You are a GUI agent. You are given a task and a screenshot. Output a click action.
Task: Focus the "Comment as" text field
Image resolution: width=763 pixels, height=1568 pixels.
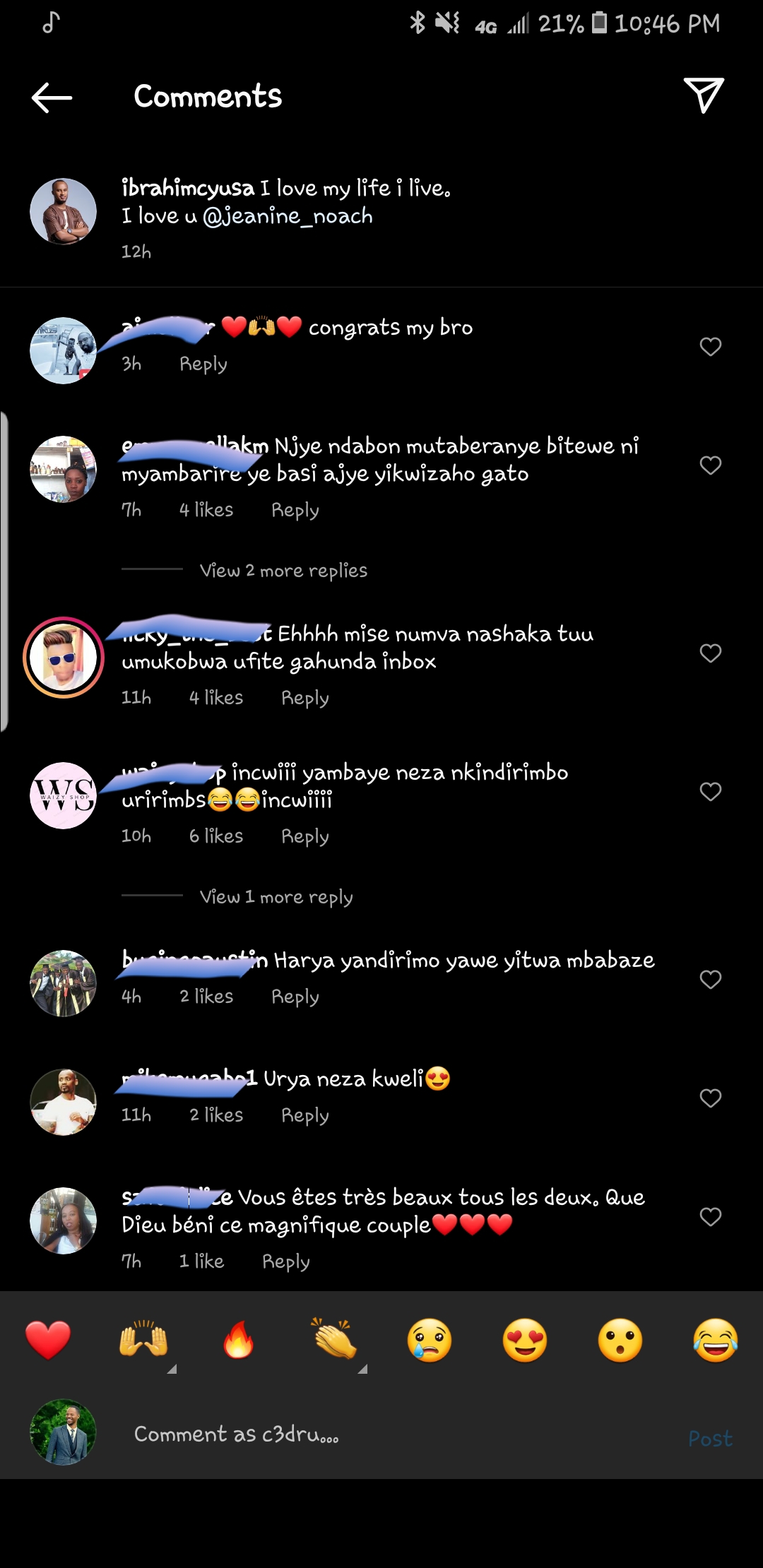pos(396,1435)
